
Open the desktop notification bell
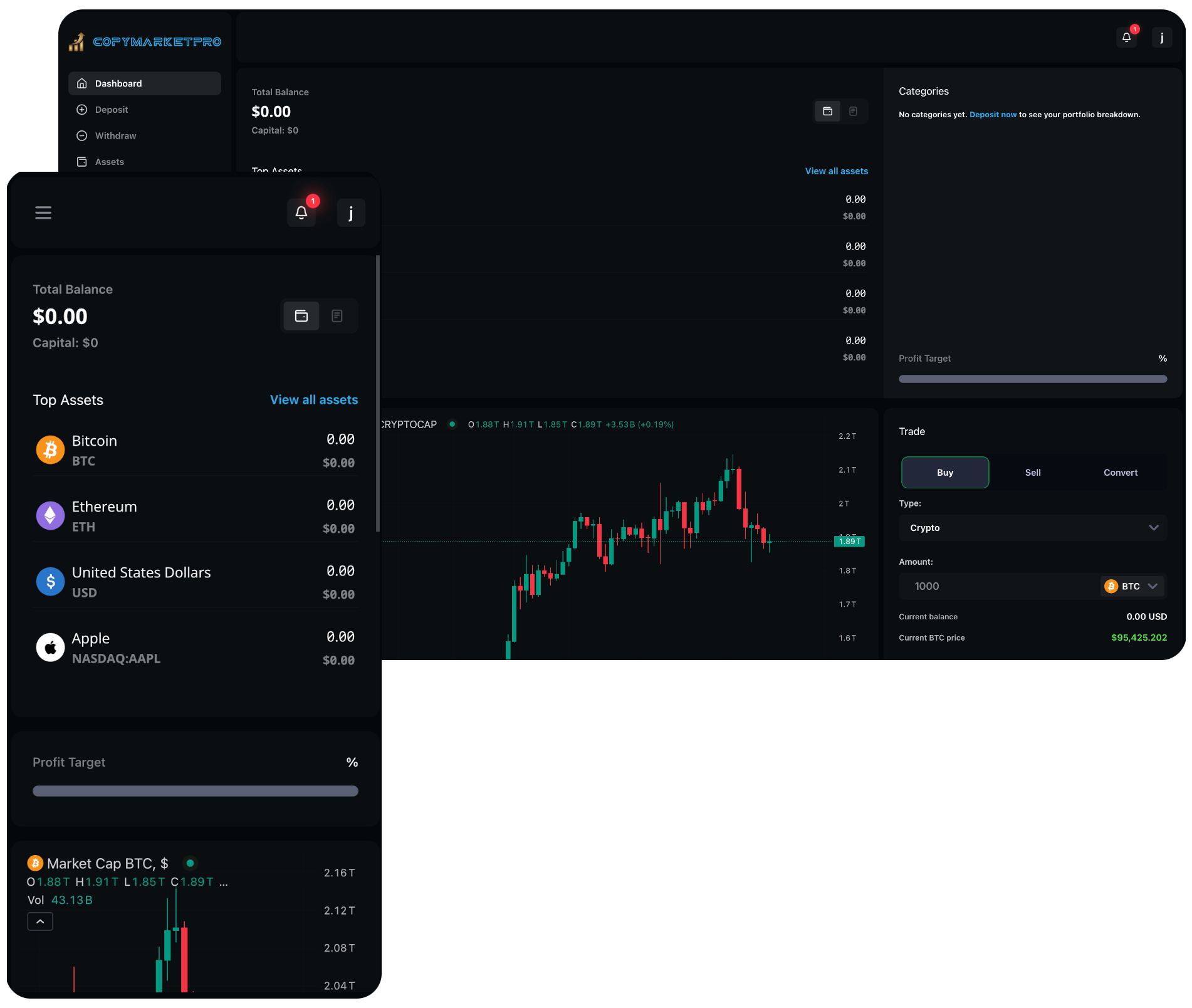(1126, 38)
